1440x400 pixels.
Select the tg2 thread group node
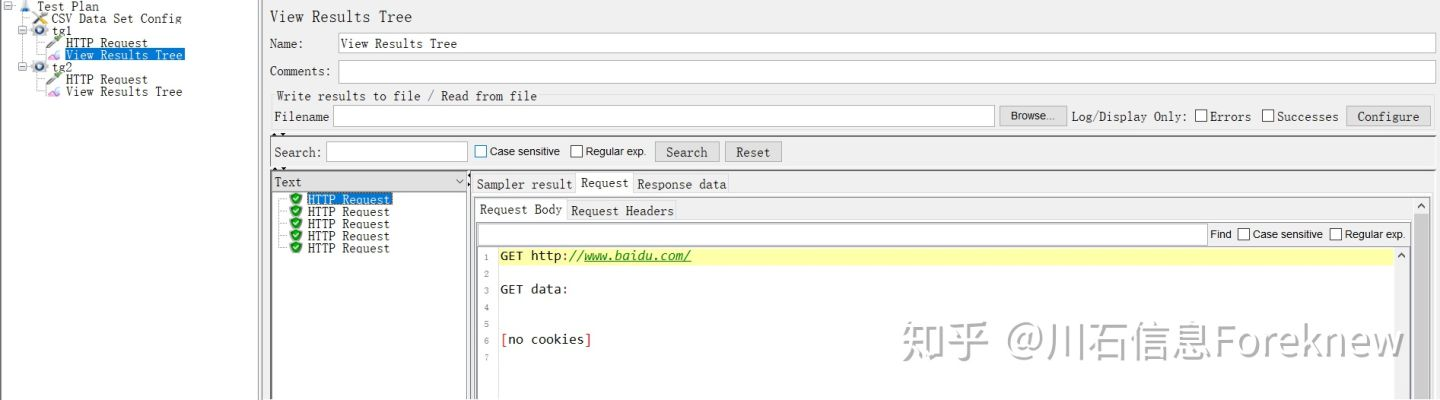tap(62, 67)
